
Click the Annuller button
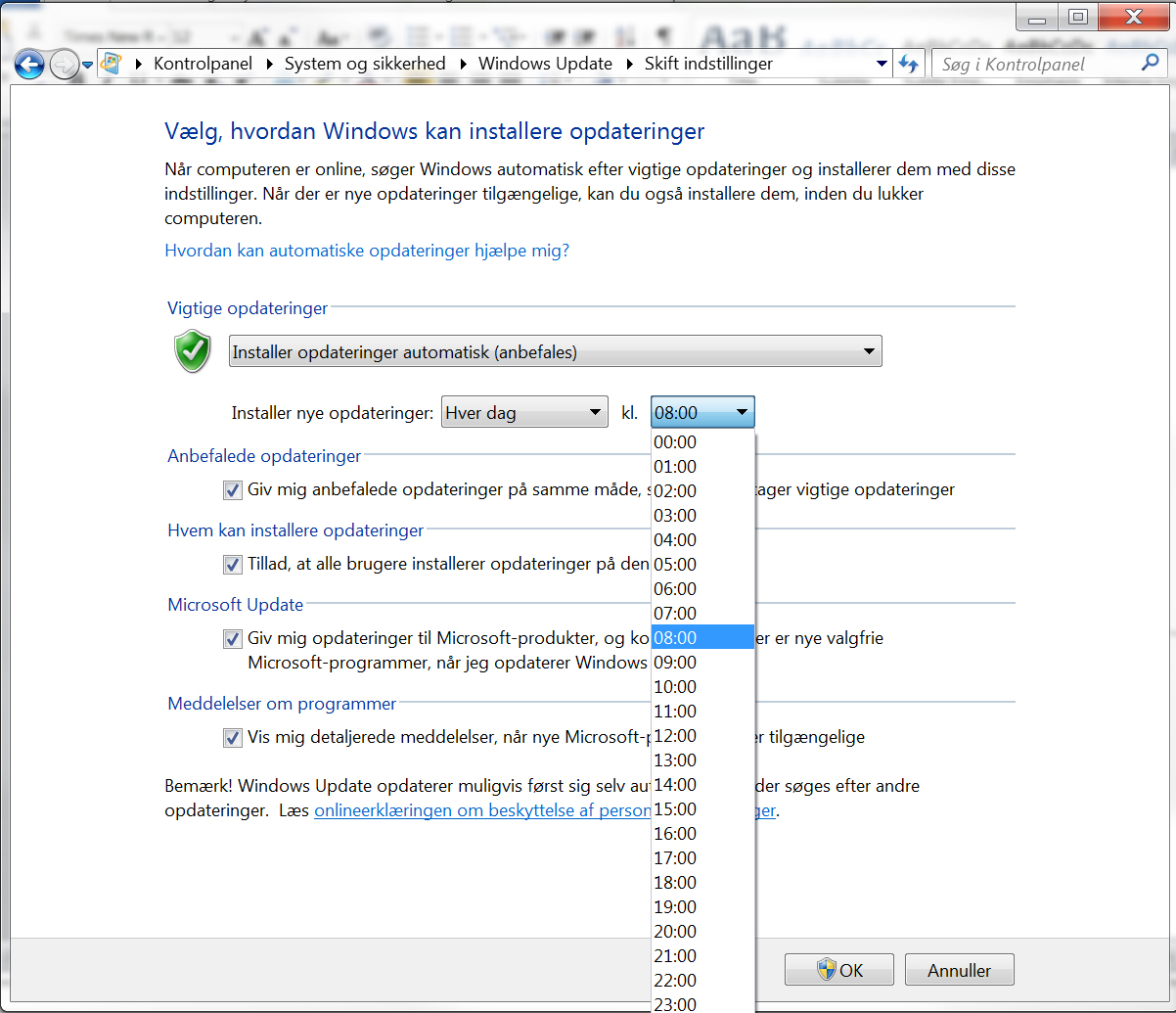coord(959,970)
